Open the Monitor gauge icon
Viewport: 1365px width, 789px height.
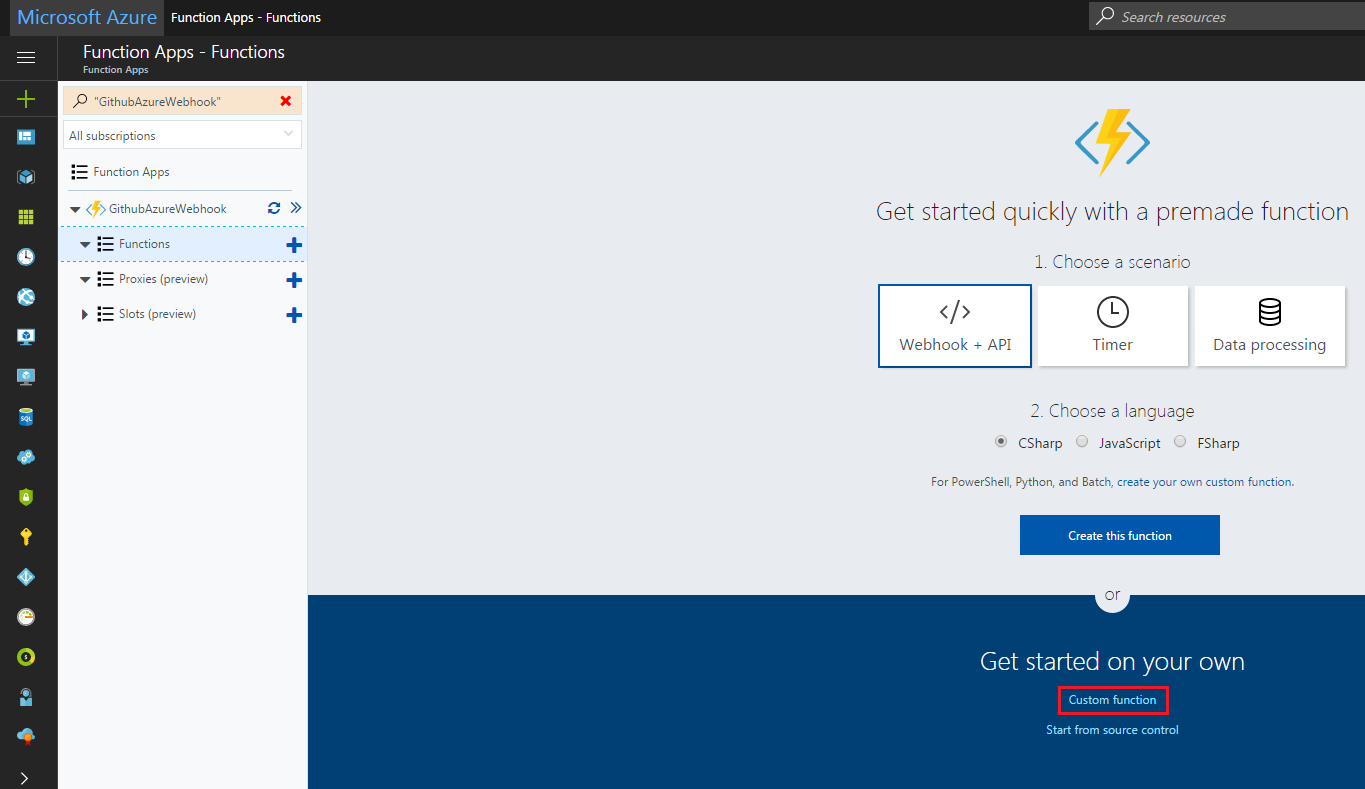pos(26,617)
